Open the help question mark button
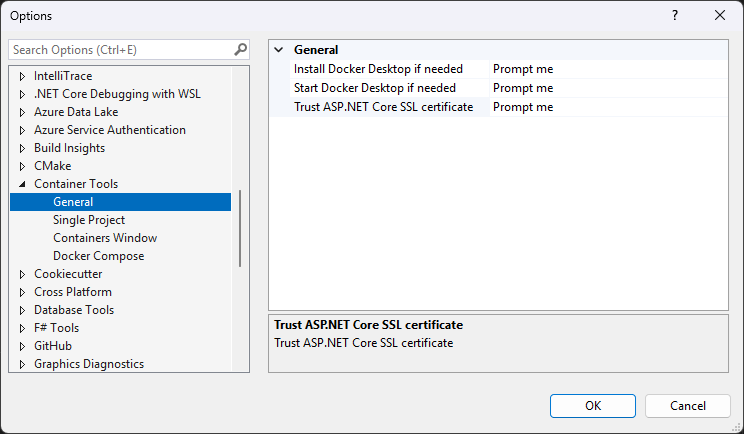Viewport: 744px width, 434px height. (x=675, y=15)
